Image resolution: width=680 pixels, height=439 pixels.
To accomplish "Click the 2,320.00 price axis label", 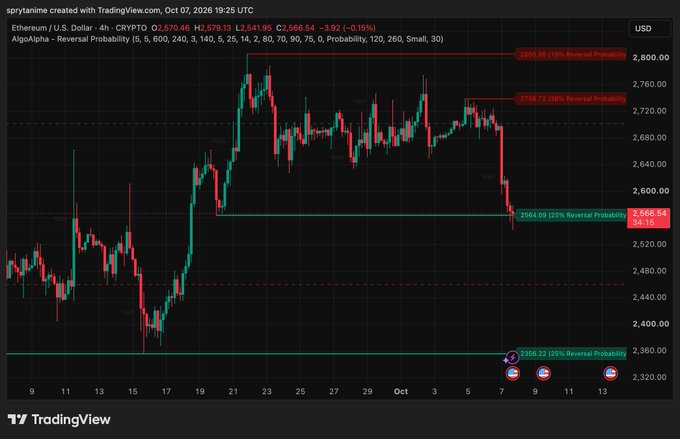I will pos(651,377).
